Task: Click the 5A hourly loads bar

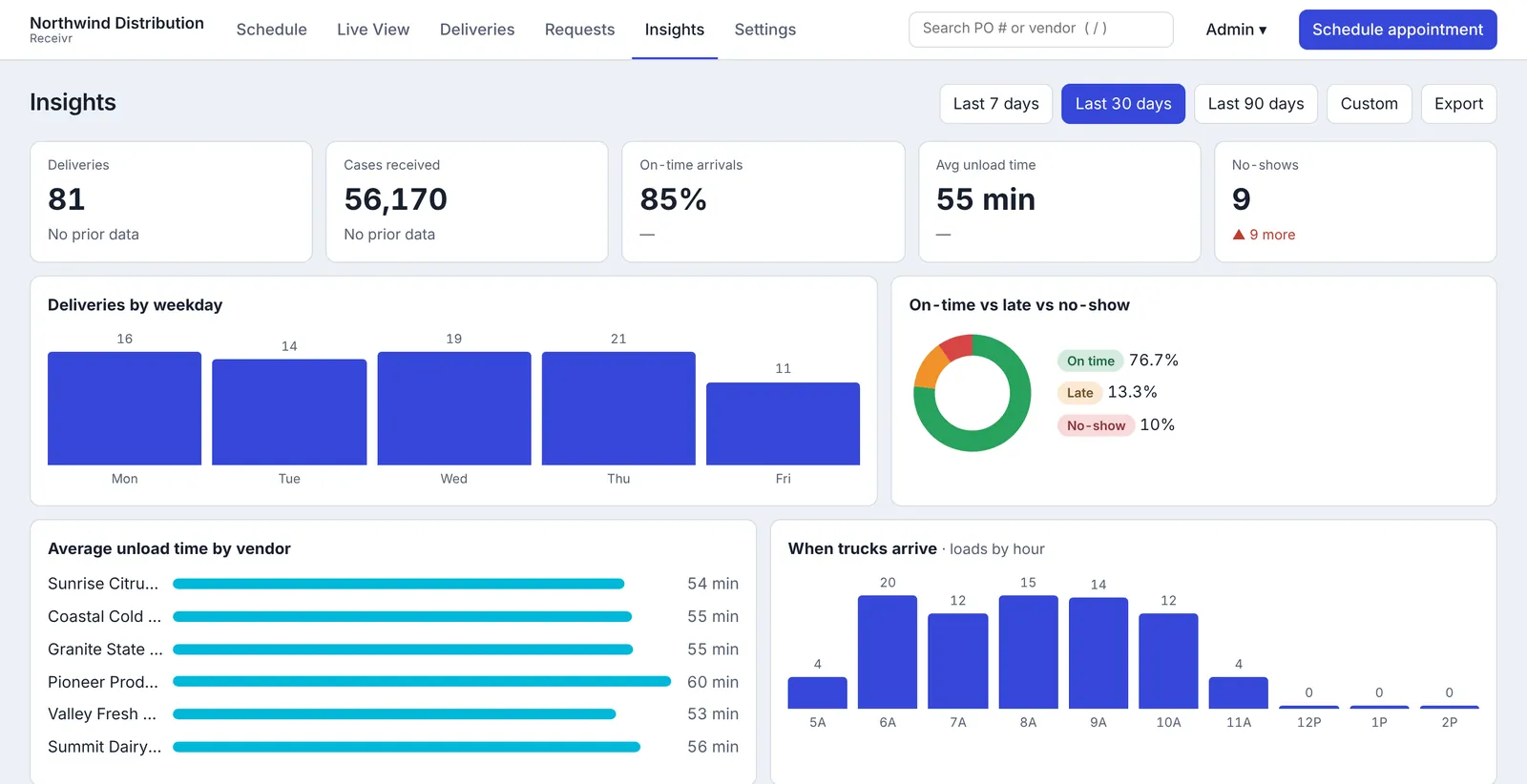Action: point(818,692)
